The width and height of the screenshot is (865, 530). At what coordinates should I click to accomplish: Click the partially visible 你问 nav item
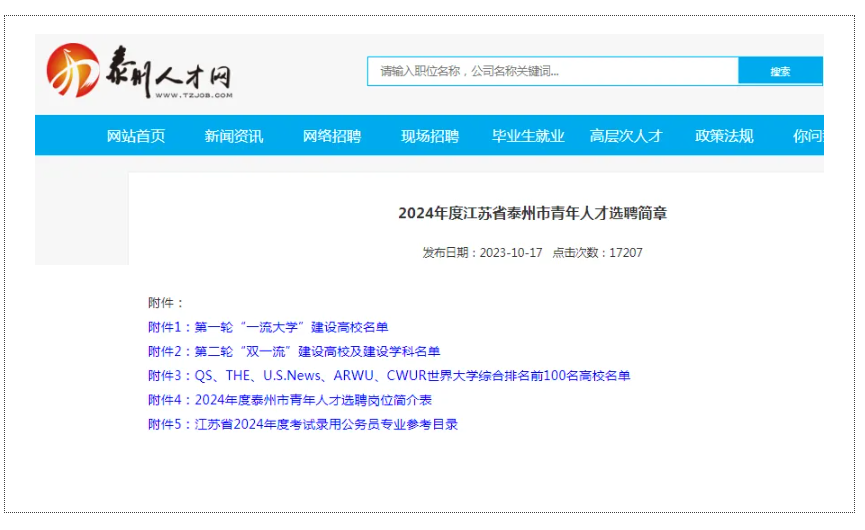click(808, 136)
